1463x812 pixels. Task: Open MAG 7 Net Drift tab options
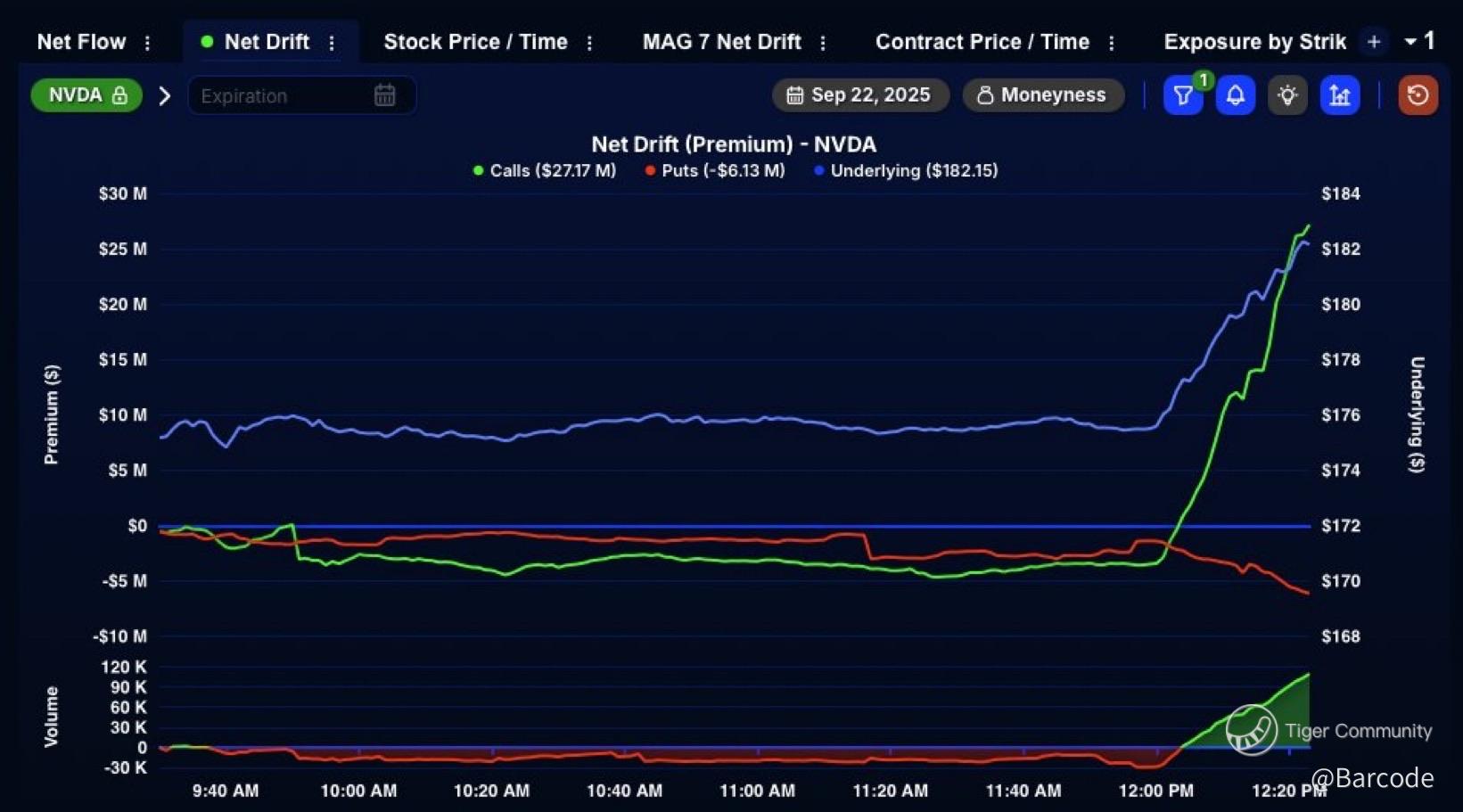pyautogui.click(x=823, y=43)
